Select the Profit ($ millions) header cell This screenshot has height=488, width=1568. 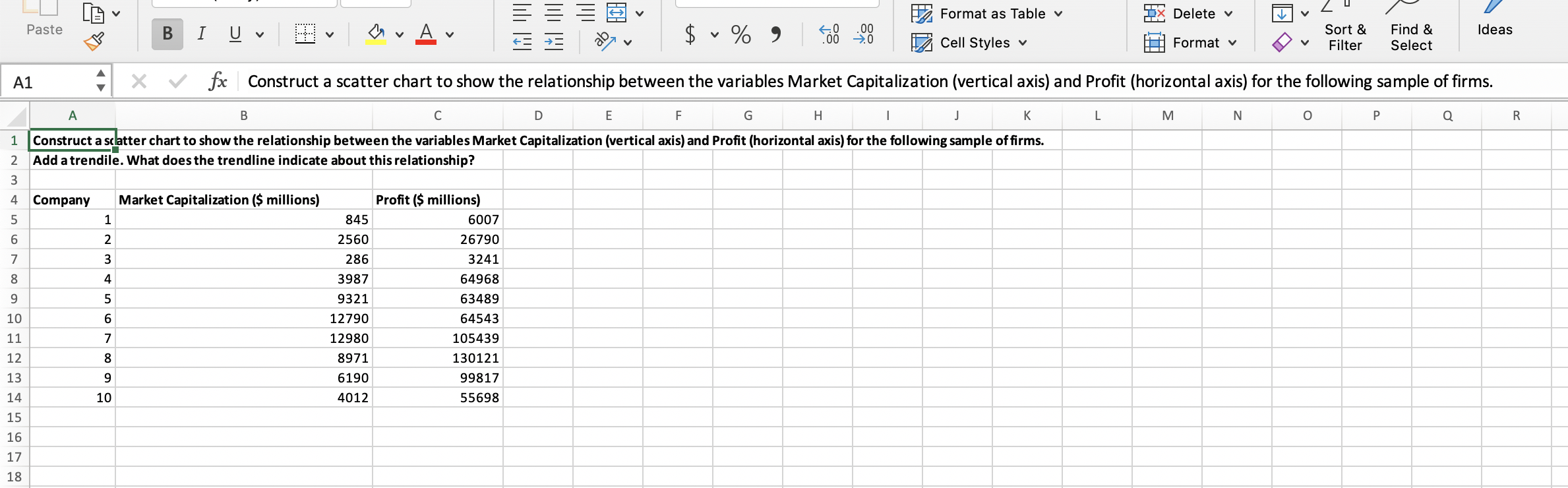(x=438, y=200)
